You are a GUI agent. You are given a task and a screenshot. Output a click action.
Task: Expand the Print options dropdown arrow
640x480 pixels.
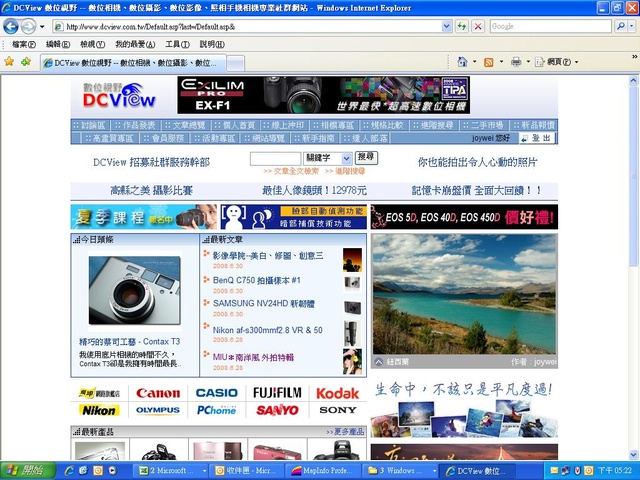tap(528, 62)
